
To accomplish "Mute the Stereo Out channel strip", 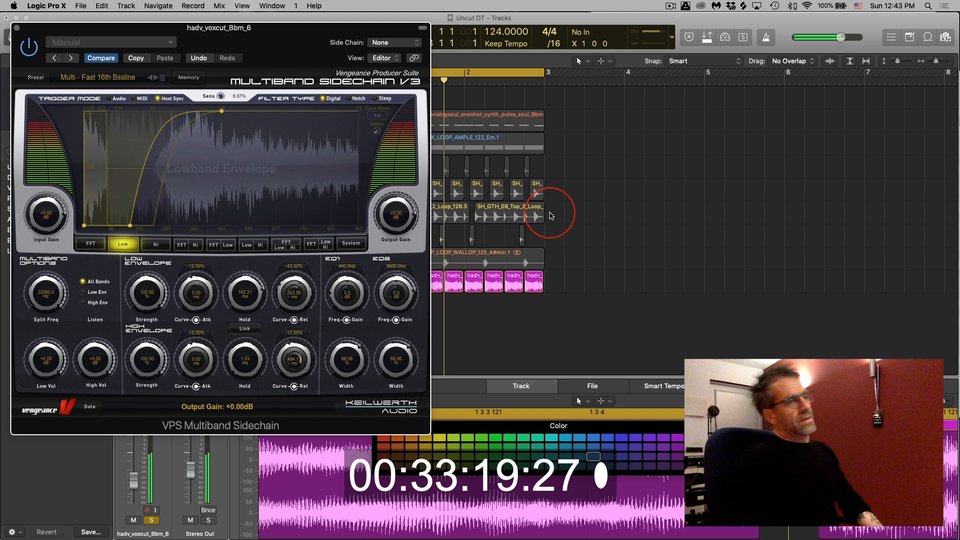I will (x=190, y=520).
